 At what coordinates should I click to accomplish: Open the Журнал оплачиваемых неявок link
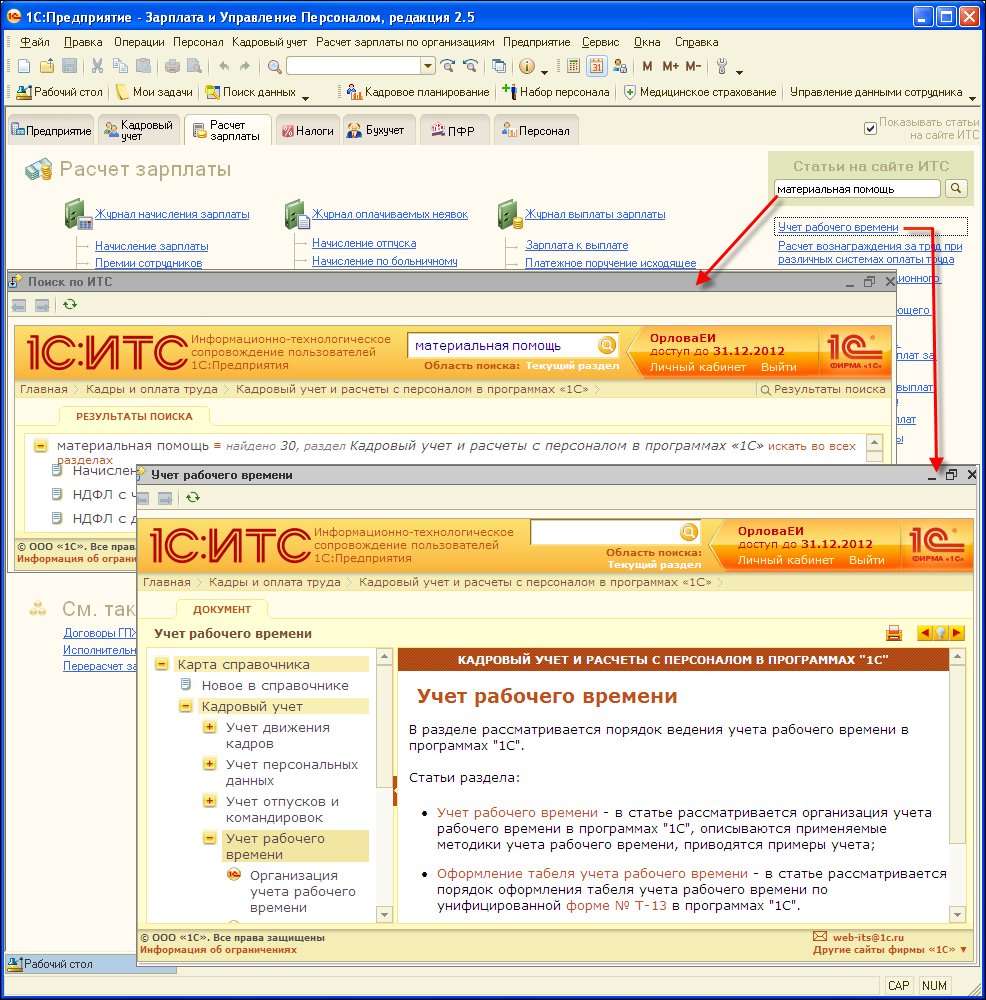tap(390, 214)
